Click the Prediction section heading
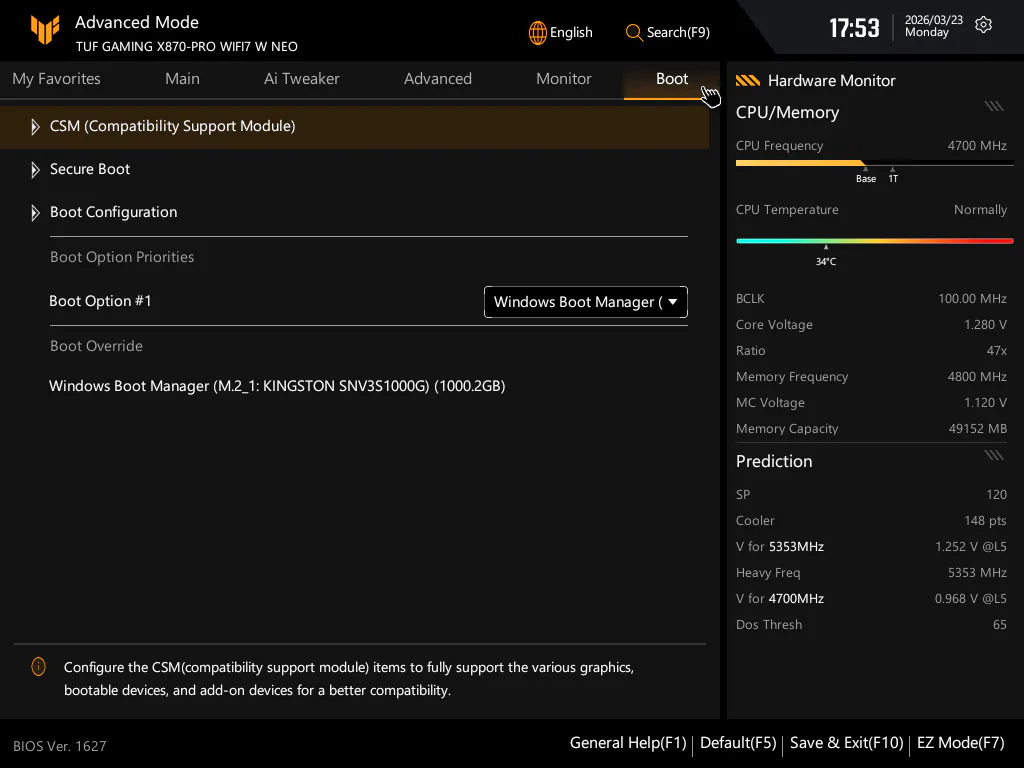This screenshot has height=768, width=1024. pyautogui.click(x=774, y=461)
